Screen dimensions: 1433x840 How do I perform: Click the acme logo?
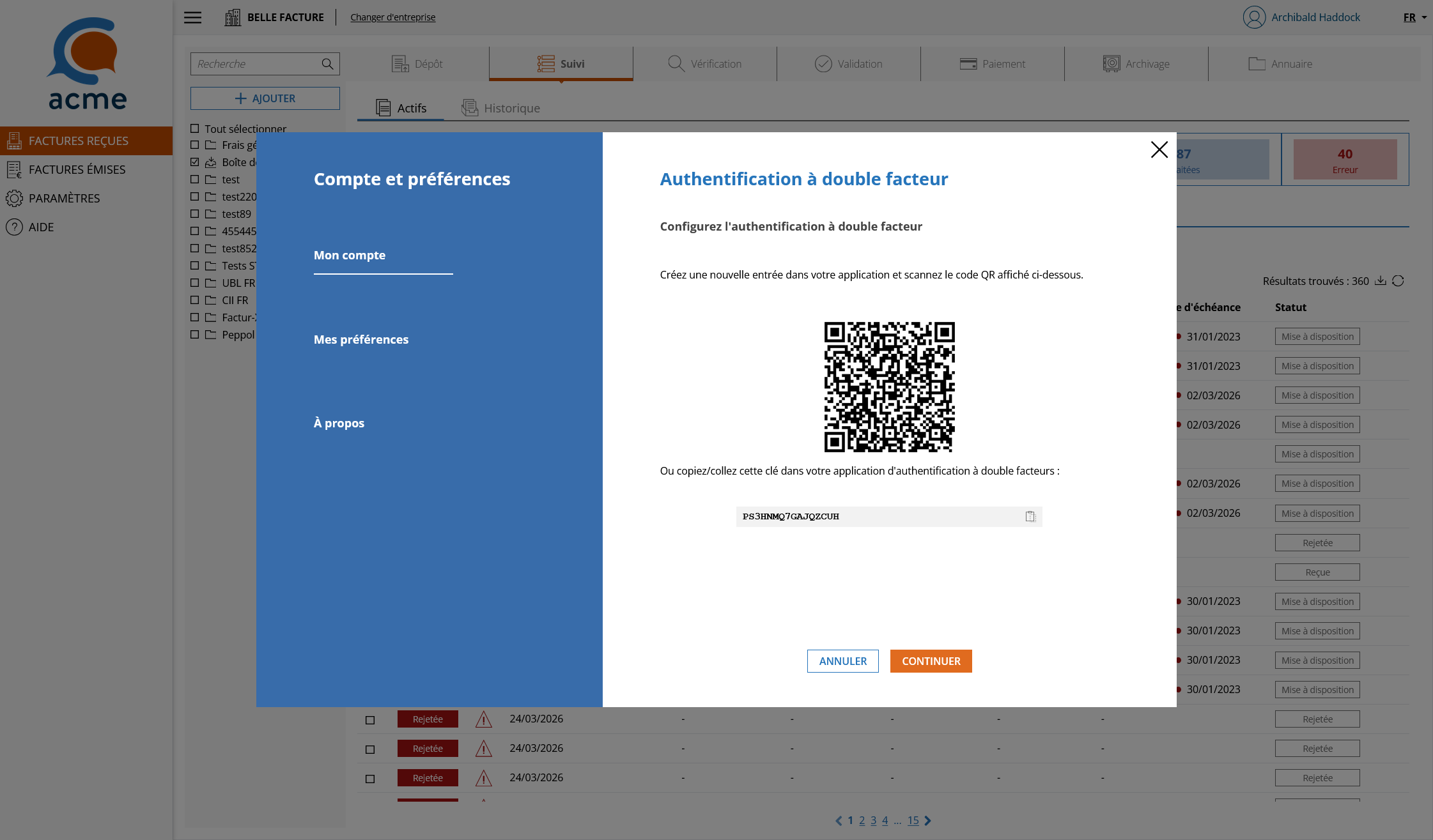click(x=87, y=64)
